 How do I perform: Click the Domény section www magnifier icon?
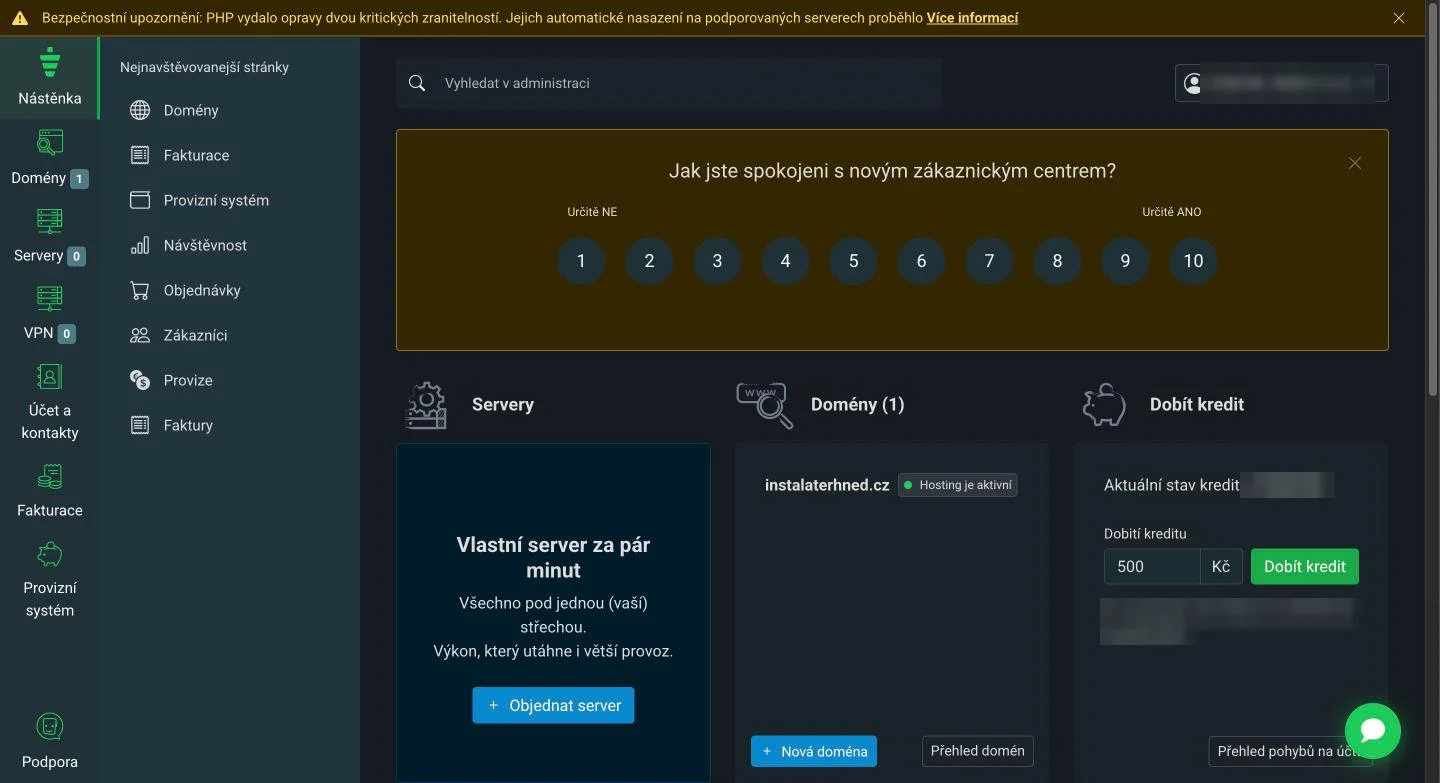point(765,405)
